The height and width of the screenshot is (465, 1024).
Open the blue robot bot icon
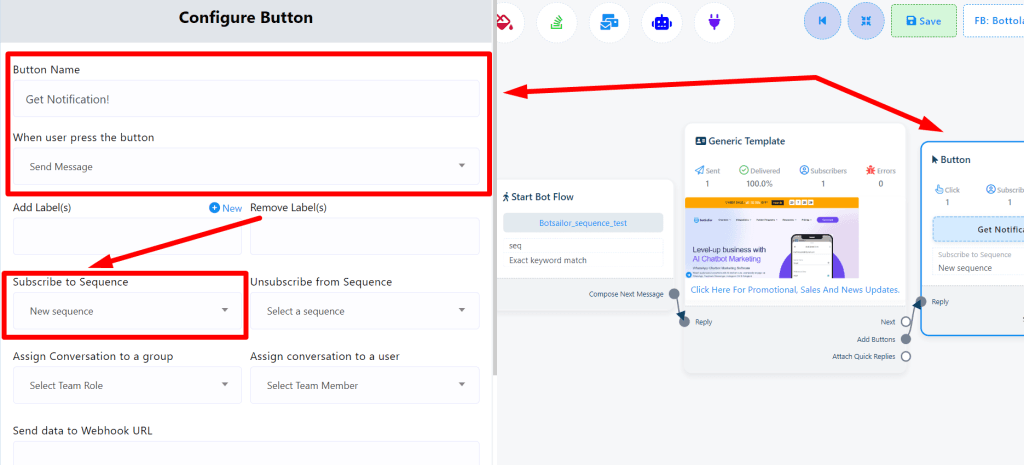tap(661, 22)
